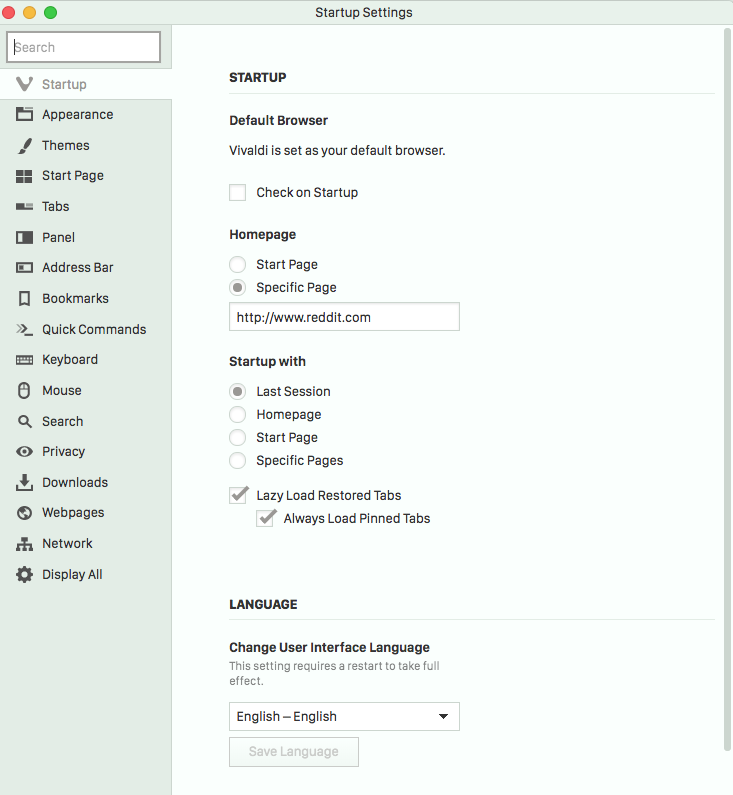733x795 pixels.
Task: Click the Appearance window icon in sidebar
Action: click(x=24, y=114)
